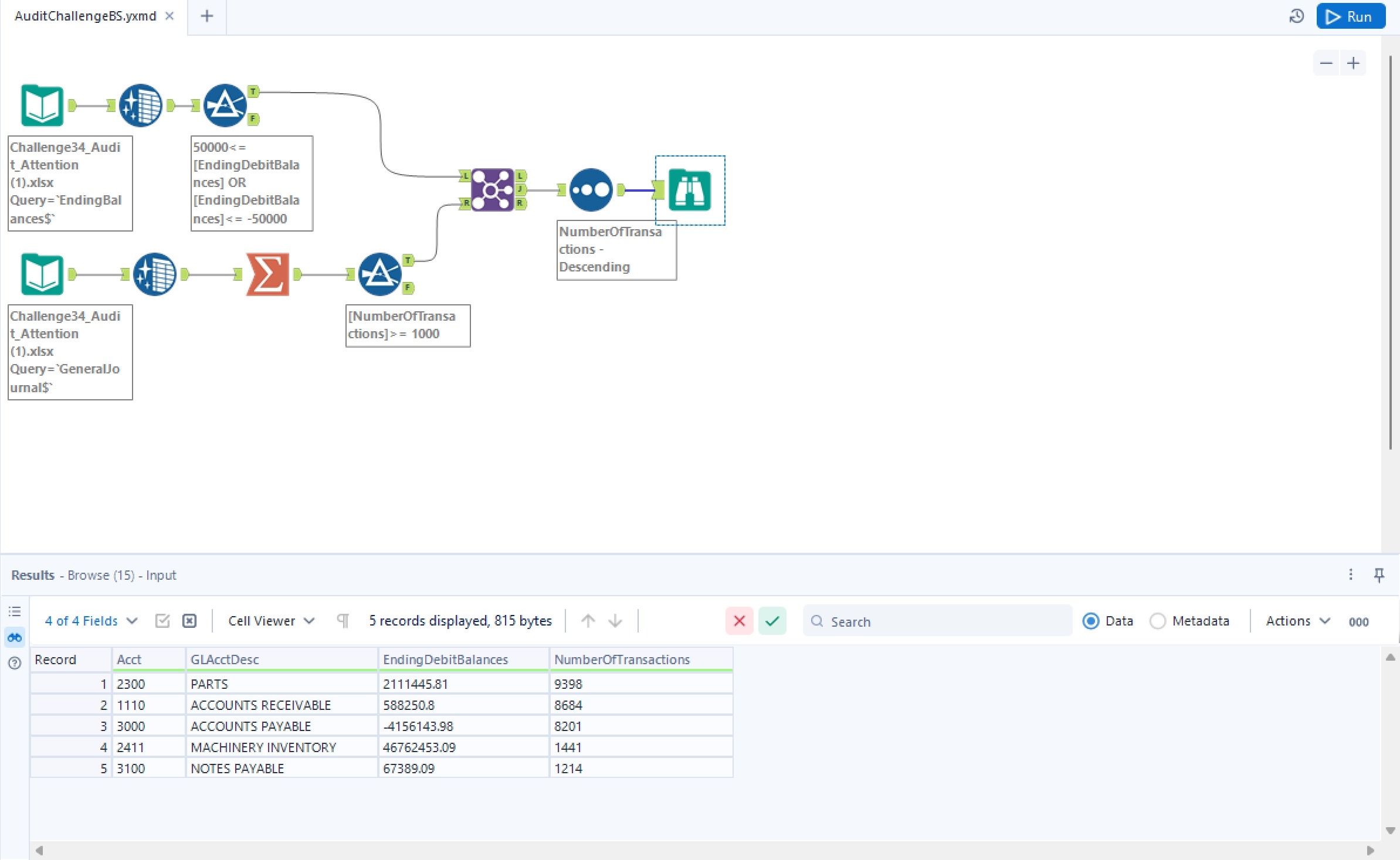Image resolution: width=1400 pixels, height=860 pixels.
Task: Pin the Results panel
Action: [1379, 575]
